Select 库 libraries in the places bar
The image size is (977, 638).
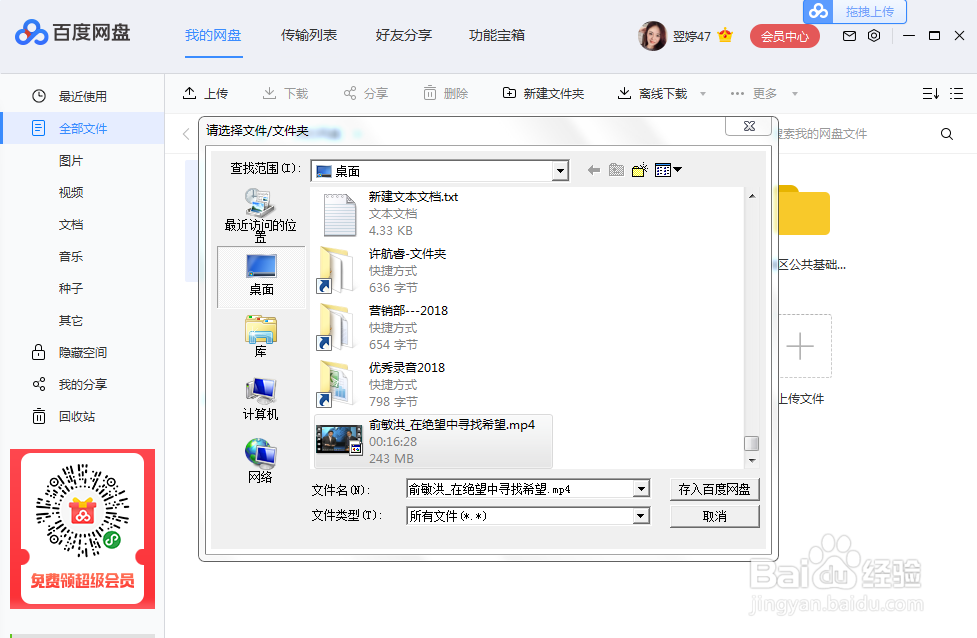(x=260, y=336)
